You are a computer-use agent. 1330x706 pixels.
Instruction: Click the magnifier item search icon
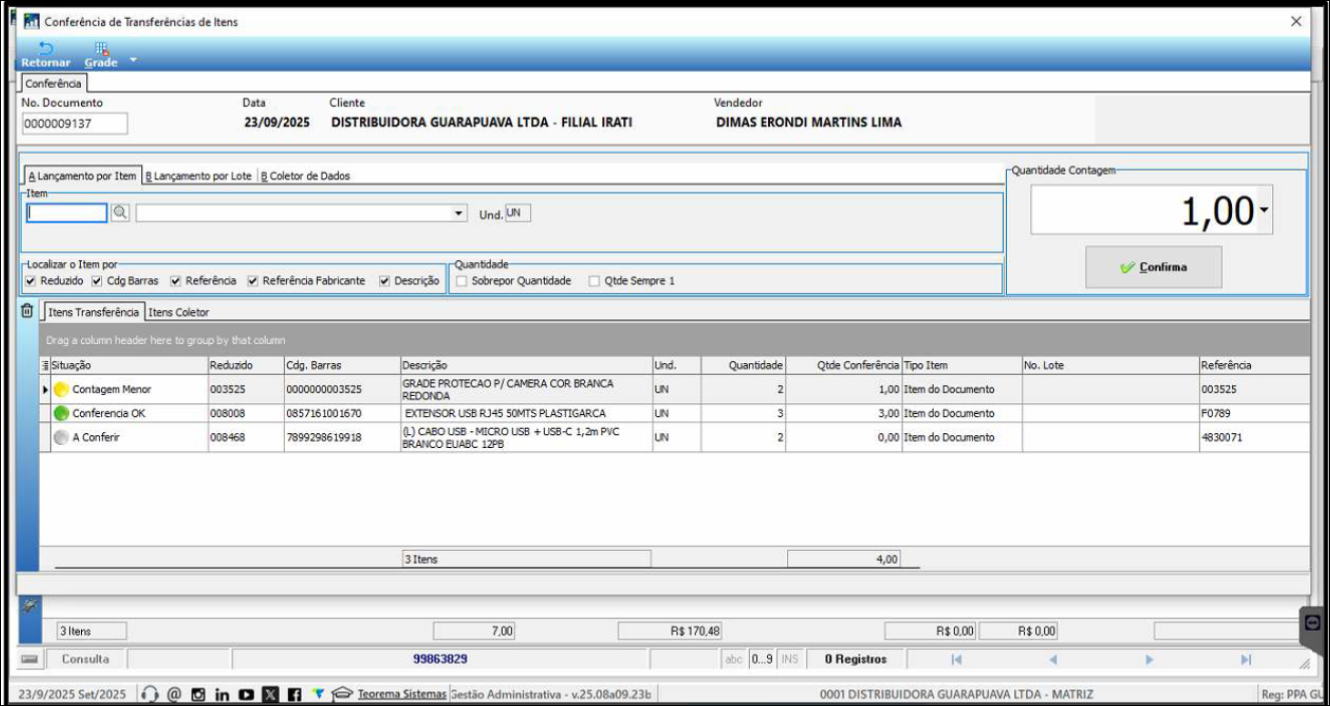point(120,213)
